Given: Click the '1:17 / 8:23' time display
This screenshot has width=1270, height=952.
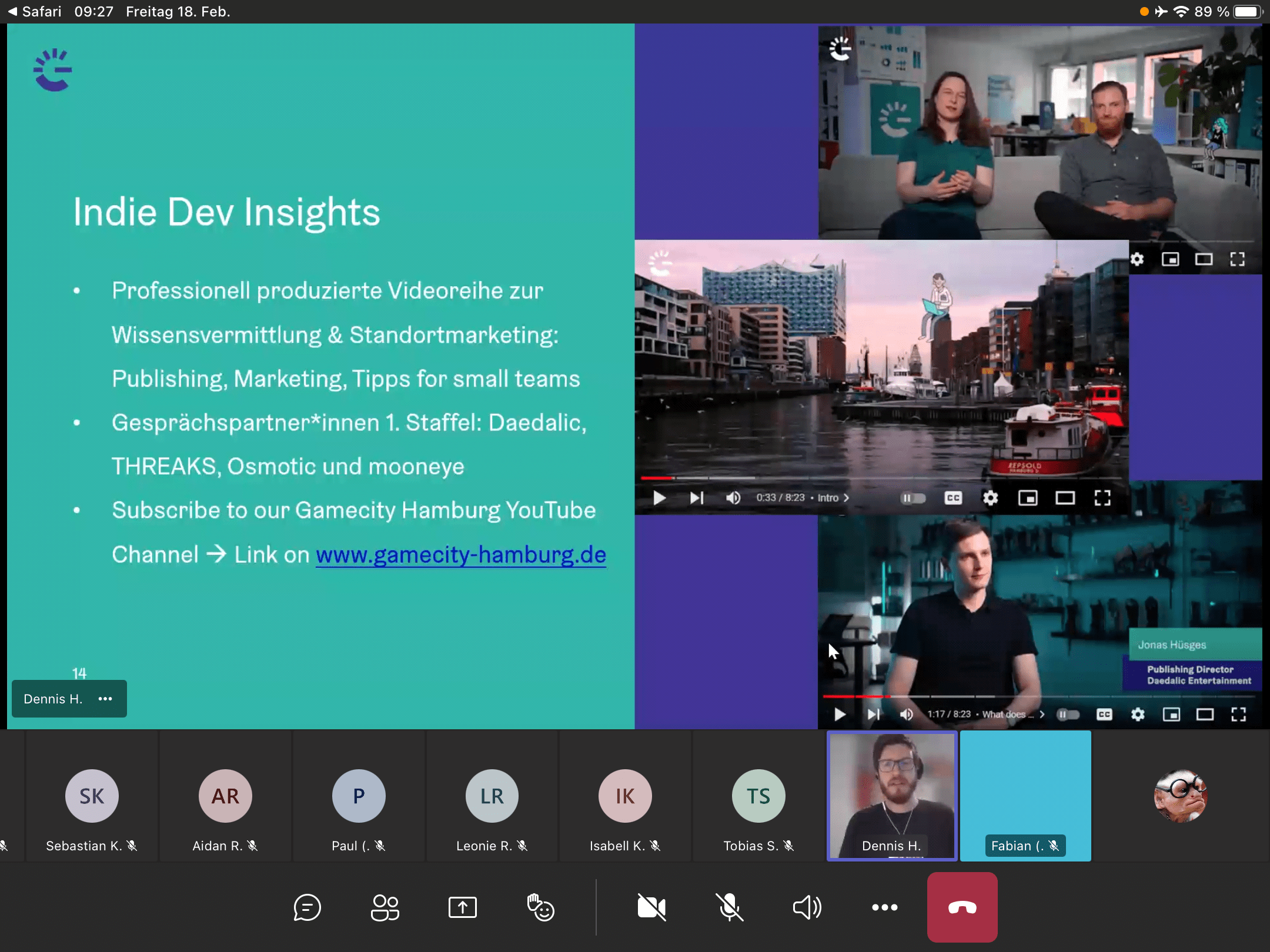Looking at the screenshot, I should click(x=949, y=715).
